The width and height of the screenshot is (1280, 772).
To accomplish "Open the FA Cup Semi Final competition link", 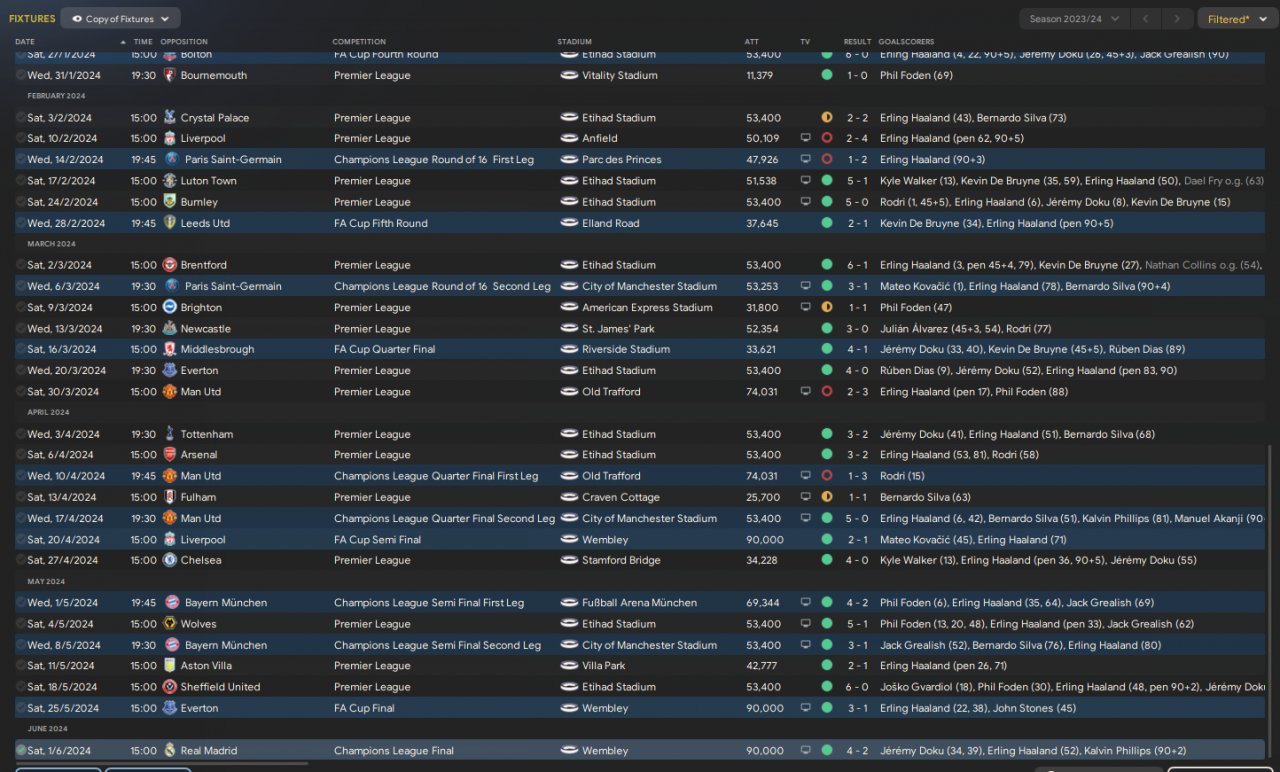I will click(377, 540).
